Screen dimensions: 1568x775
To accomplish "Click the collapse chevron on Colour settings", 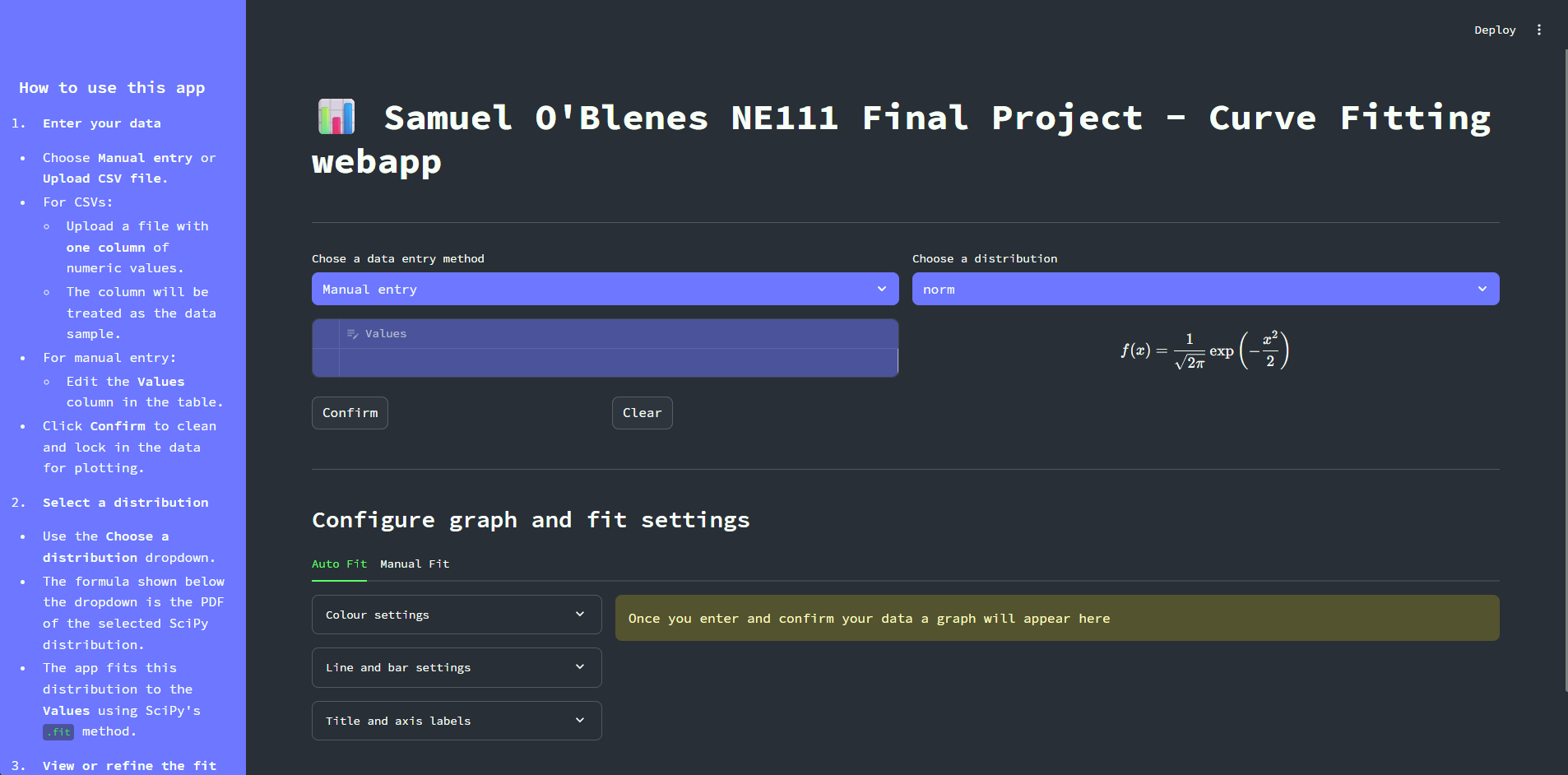I will [x=579, y=615].
